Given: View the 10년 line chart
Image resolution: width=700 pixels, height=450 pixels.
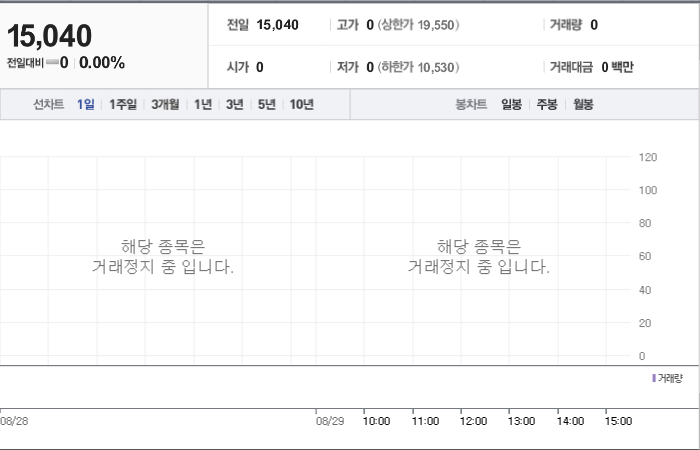Looking at the screenshot, I should click(x=302, y=104).
